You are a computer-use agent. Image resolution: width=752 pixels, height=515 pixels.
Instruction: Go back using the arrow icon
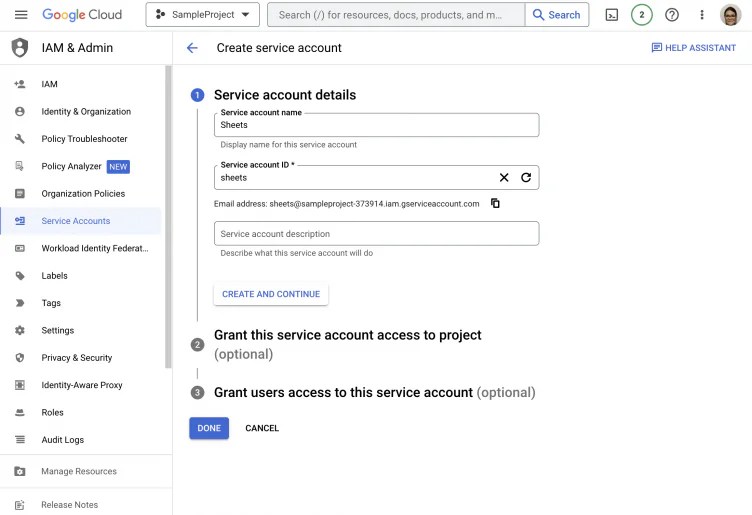(192, 48)
